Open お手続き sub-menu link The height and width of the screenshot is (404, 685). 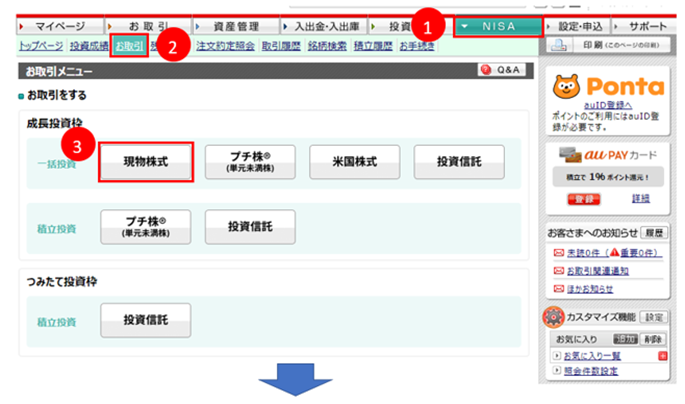[417, 46]
